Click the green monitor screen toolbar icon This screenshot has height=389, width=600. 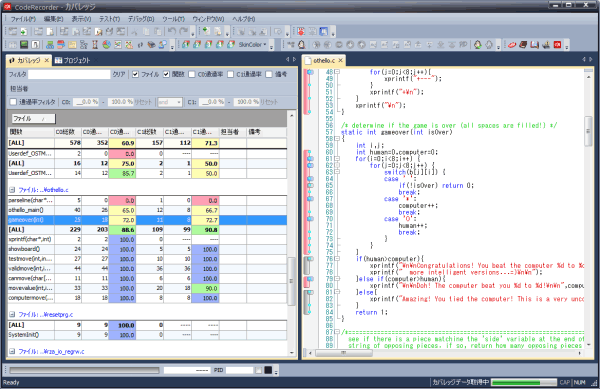[x=24, y=45]
